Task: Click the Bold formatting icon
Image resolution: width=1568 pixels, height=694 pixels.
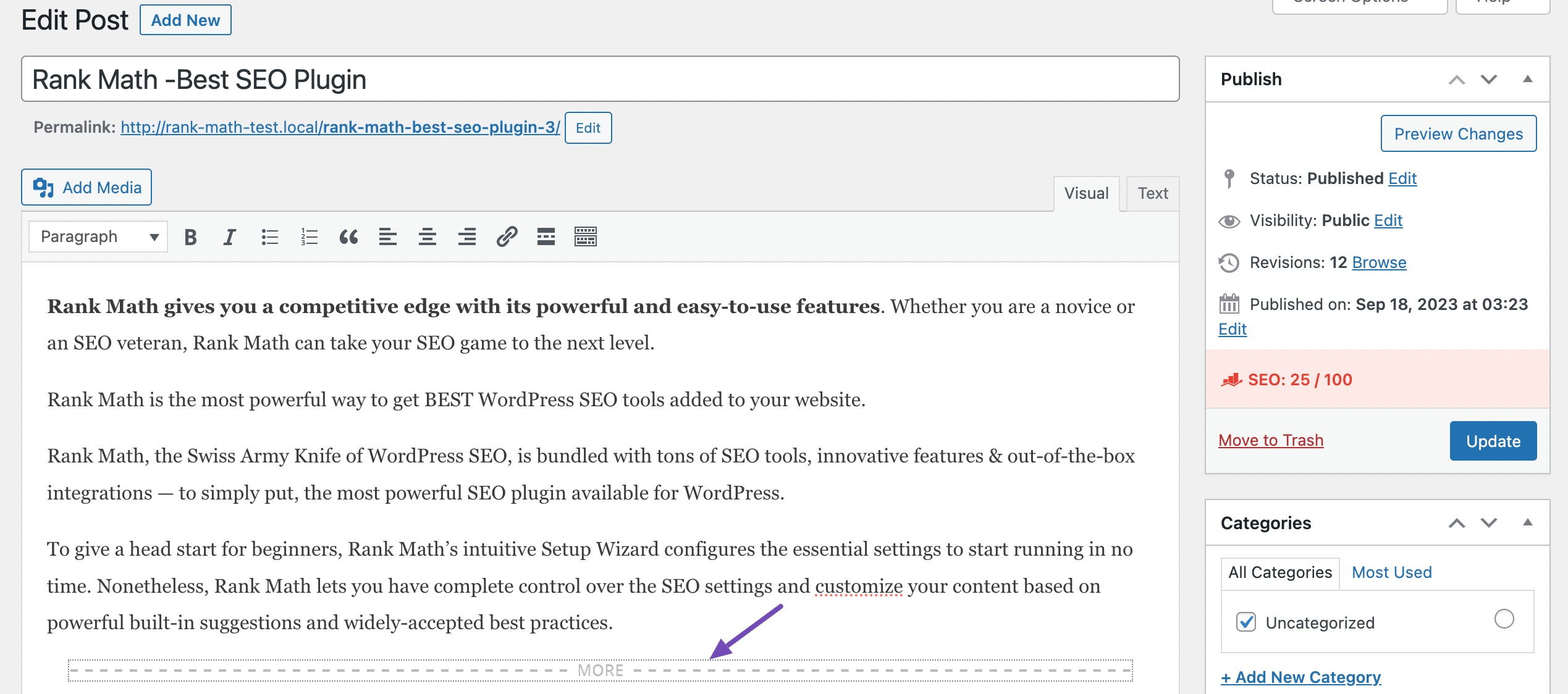Action: pos(190,237)
